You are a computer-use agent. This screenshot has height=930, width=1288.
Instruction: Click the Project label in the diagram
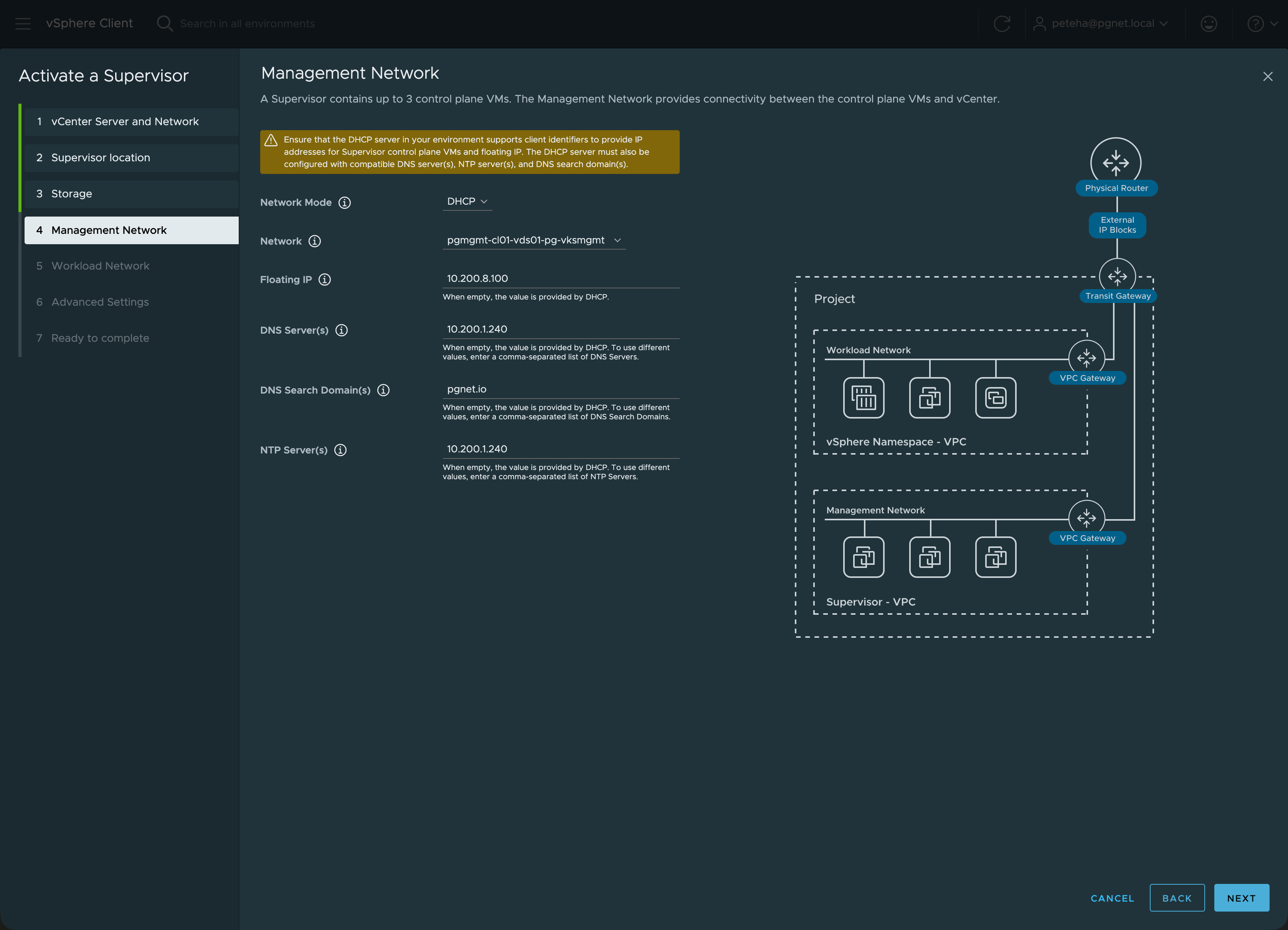point(834,299)
